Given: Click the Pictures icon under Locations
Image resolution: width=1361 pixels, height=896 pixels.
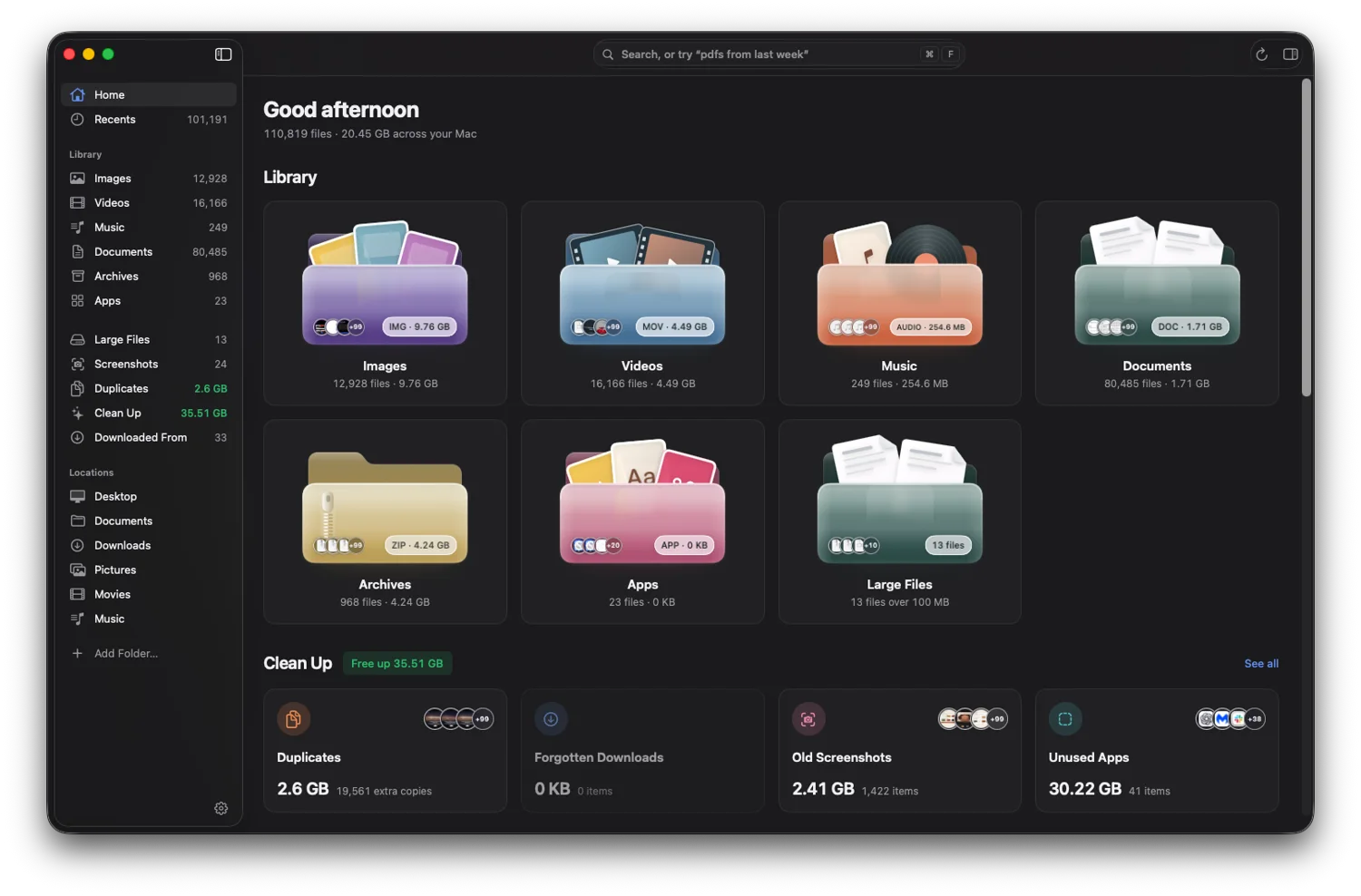Looking at the screenshot, I should 78,570.
